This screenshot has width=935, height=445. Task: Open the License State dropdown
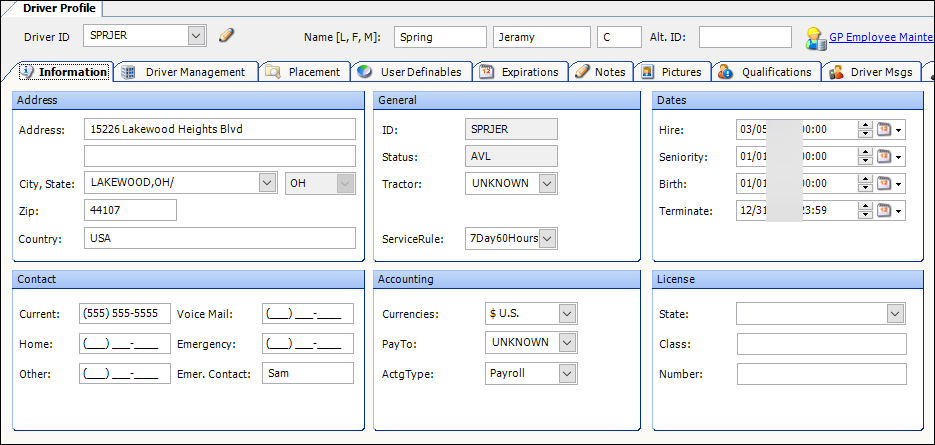(x=895, y=314)
